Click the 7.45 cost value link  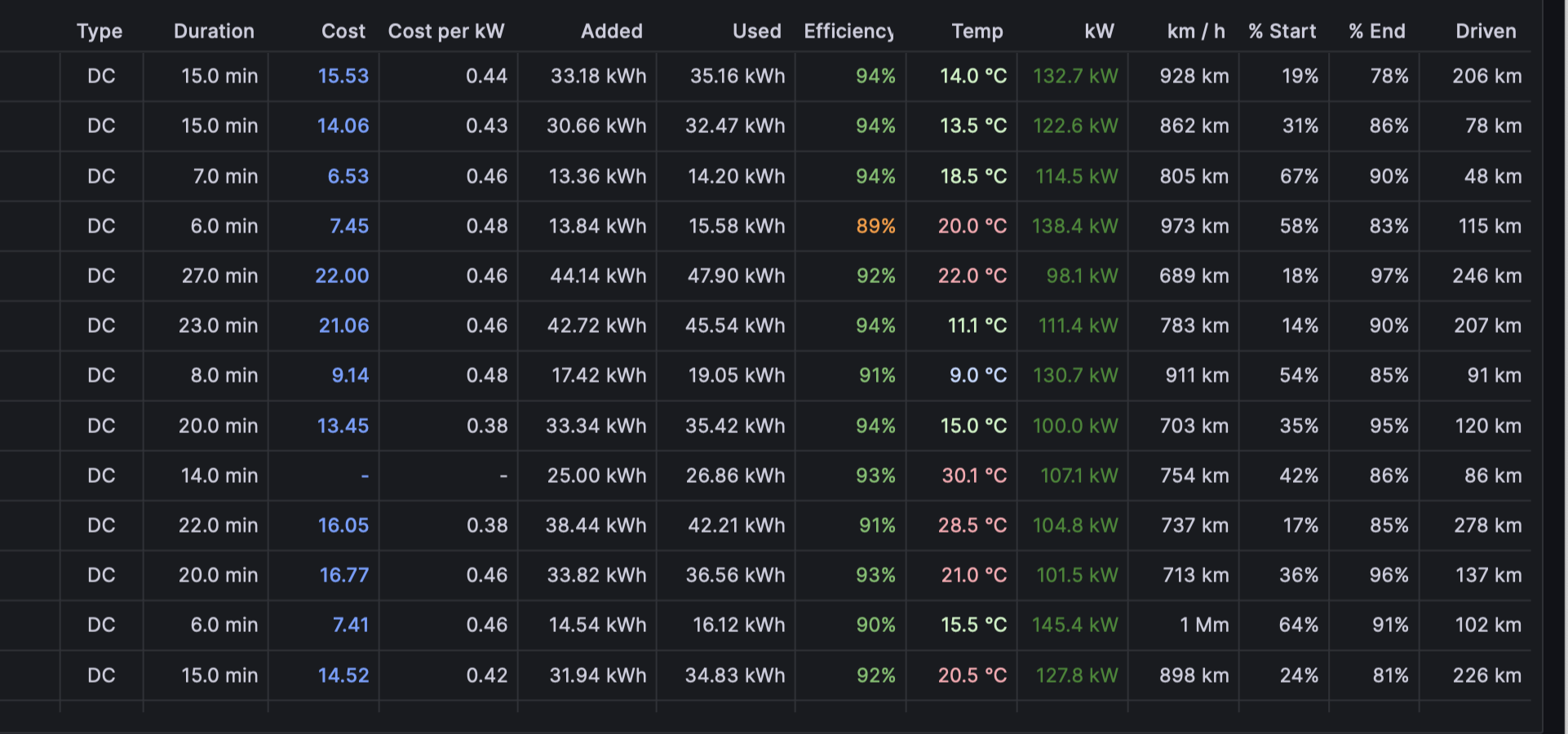coord(349,226)
